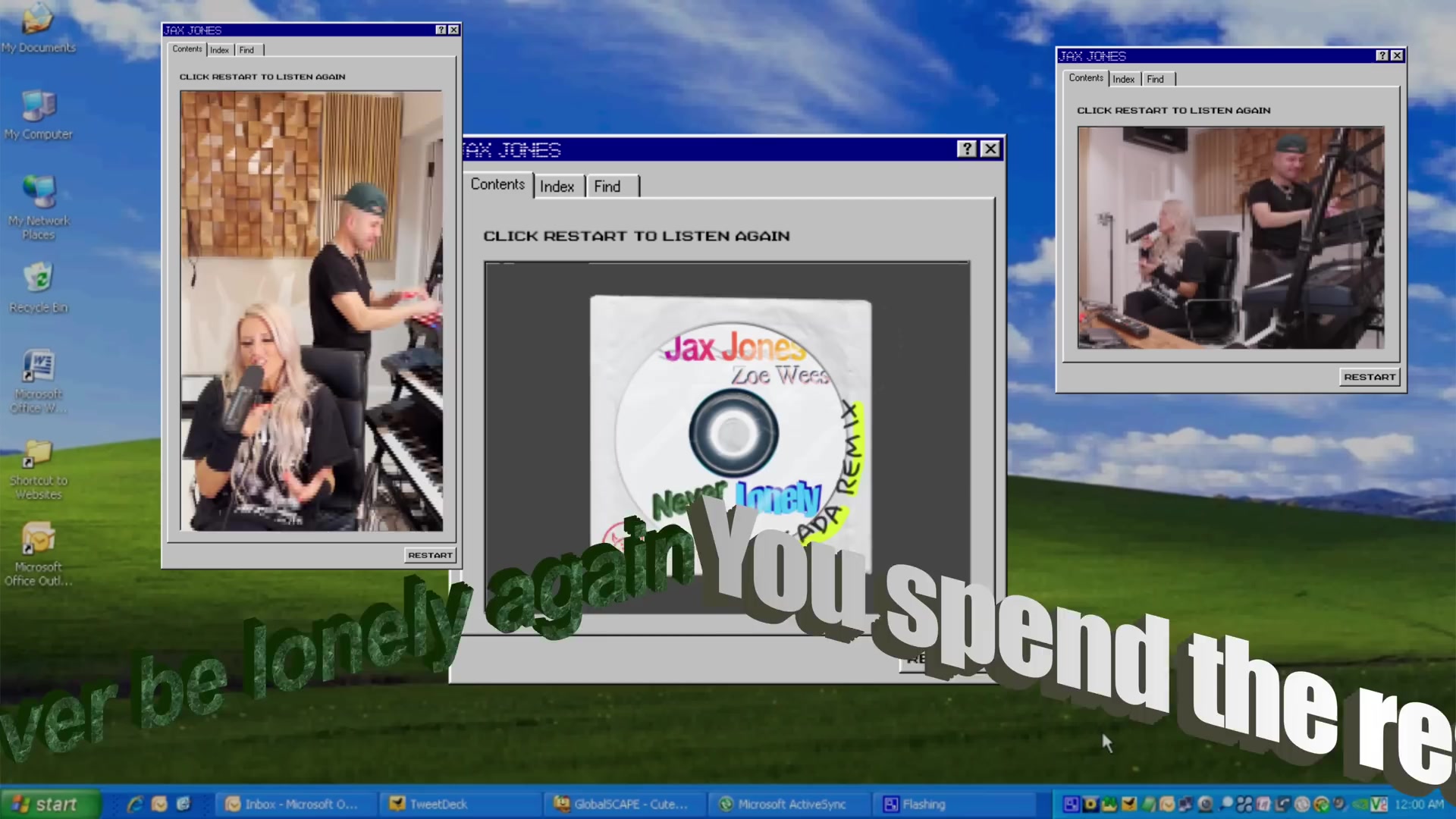Viewport: 1456px width, 819px height.
Task: Click Internet Explorer in the quick launch
Action: [x=135, y=804]
